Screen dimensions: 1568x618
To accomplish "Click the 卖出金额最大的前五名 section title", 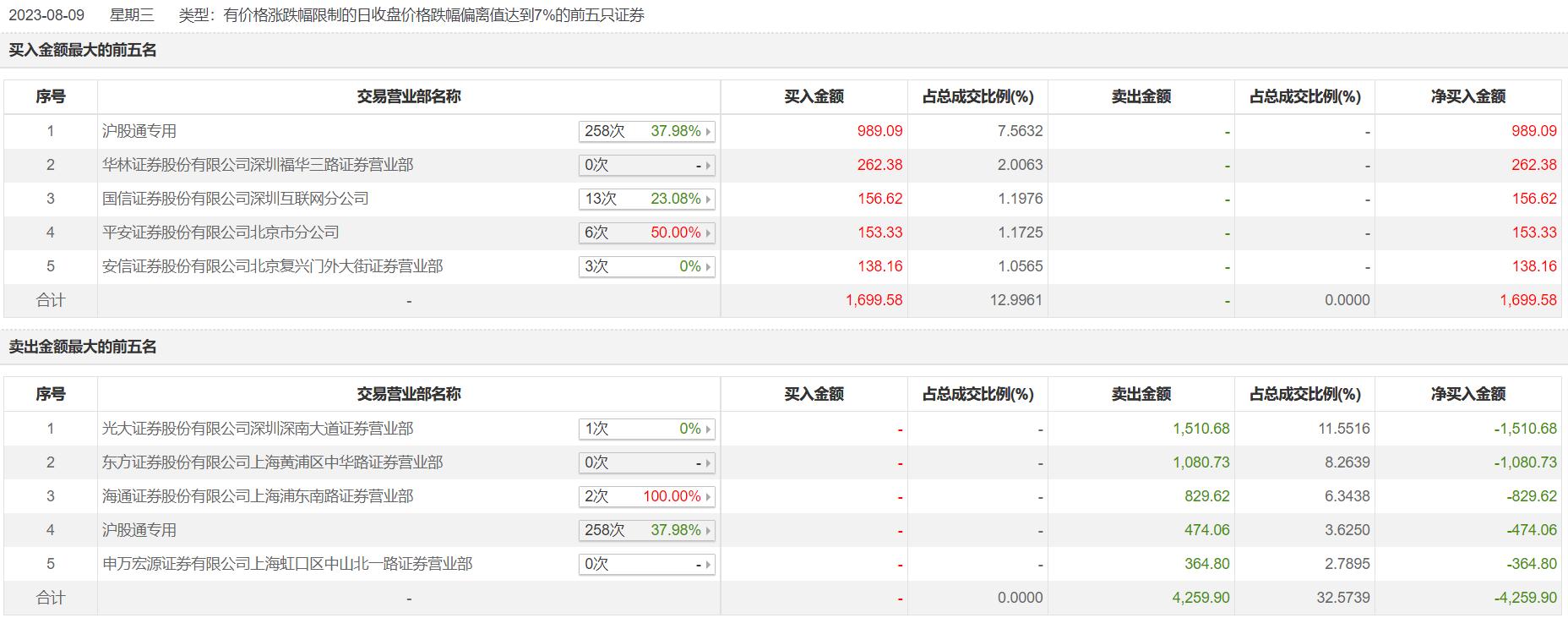I will tap(83, 347).
